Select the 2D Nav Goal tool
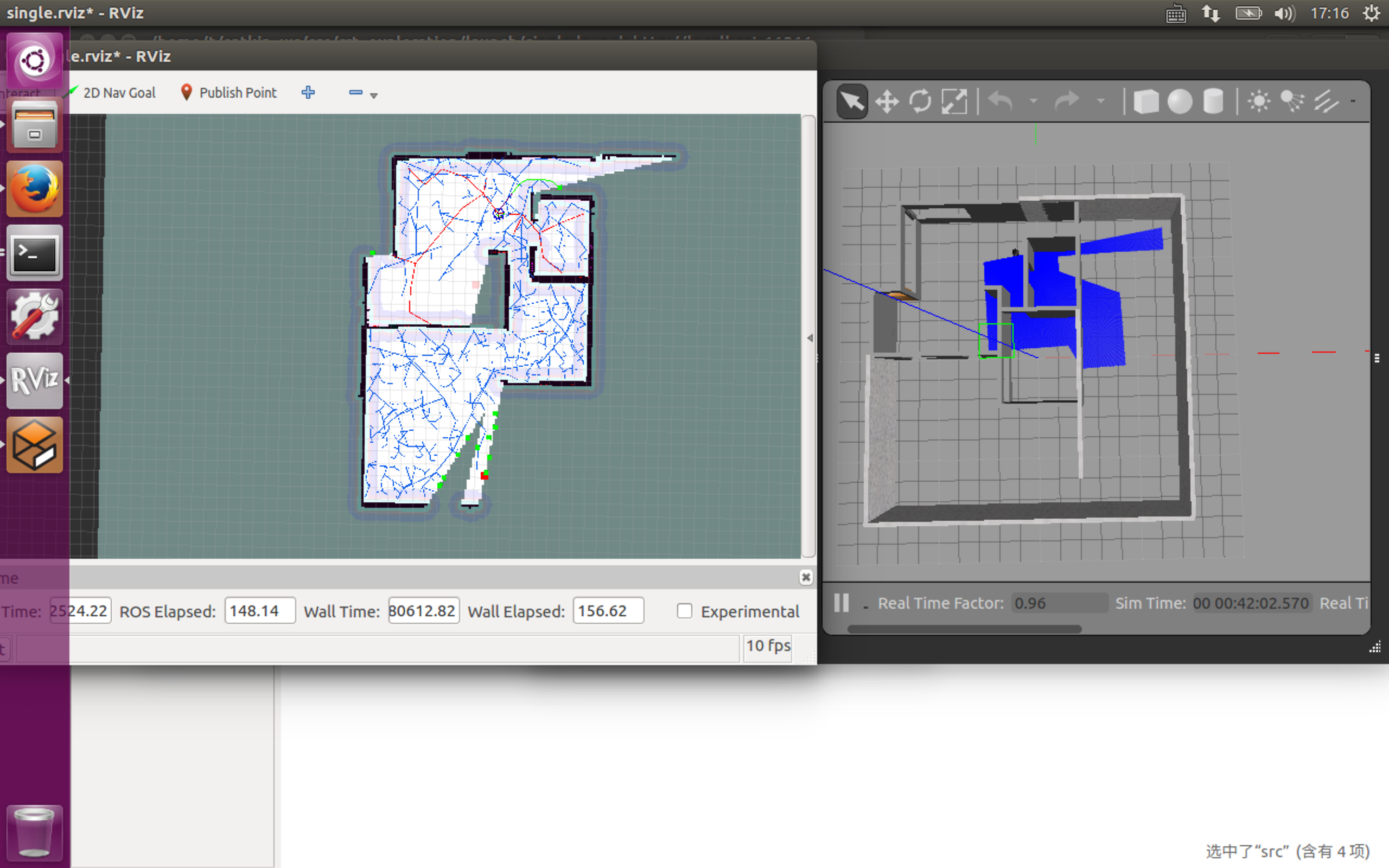 (x=112, y=92)
